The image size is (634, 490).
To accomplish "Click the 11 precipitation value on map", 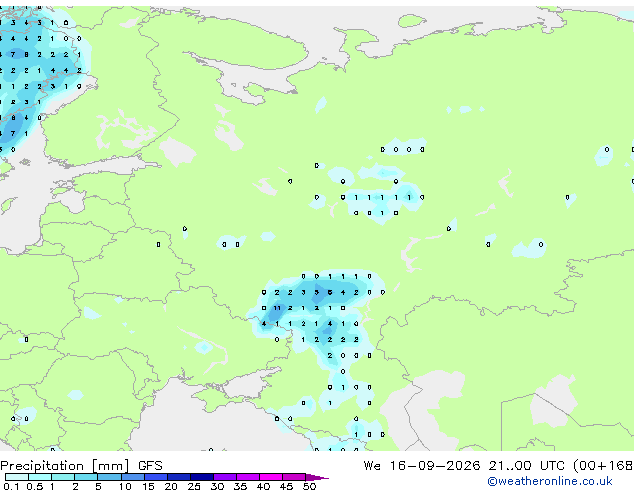I will click(x=277, y=308).
